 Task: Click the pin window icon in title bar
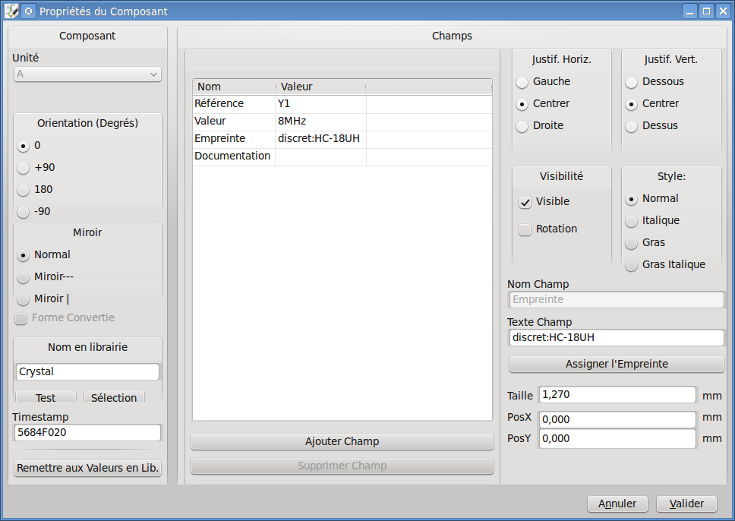pos(28,11)
